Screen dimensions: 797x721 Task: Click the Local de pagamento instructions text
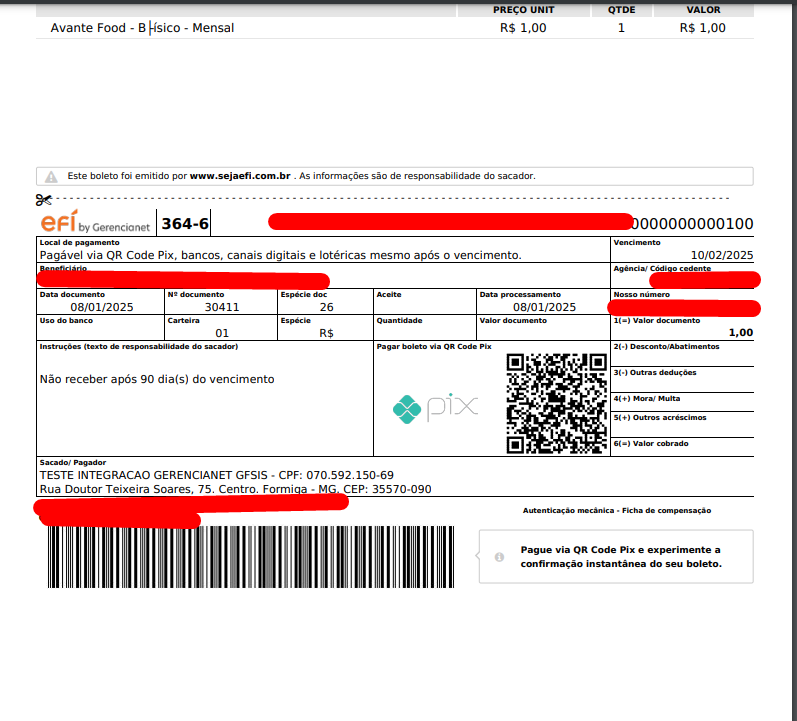pos(280,255)
